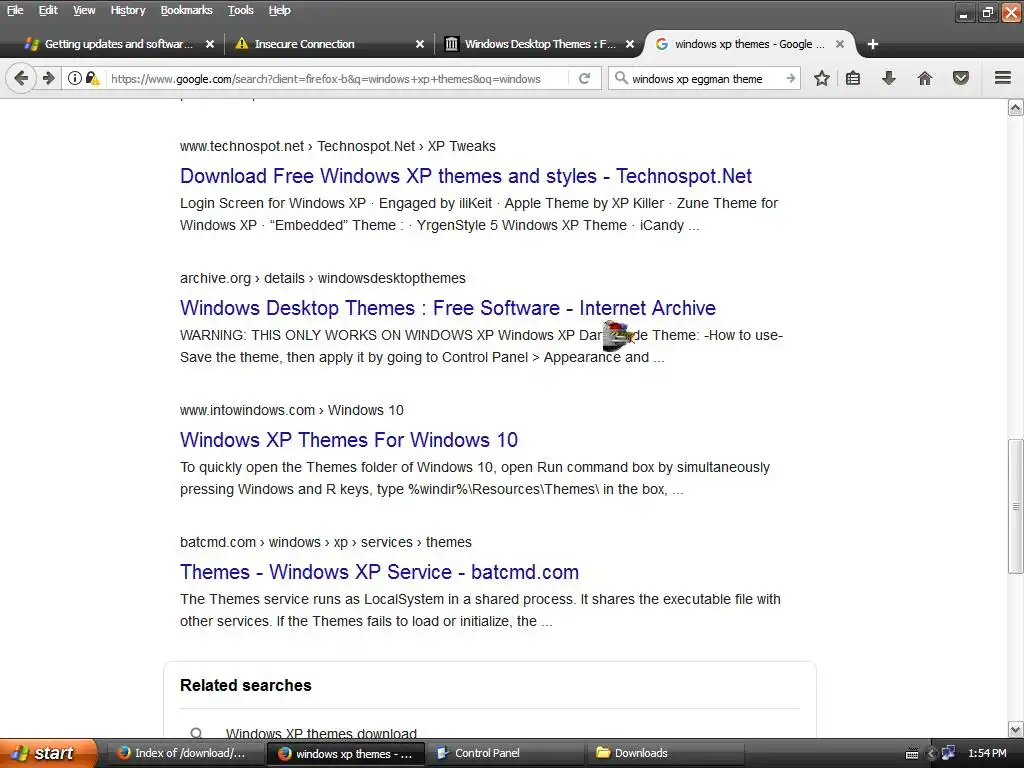Open the Firefox hamburger menu
The width and height of the screenshot is (1024, 768).
[x=1003, y=78]
